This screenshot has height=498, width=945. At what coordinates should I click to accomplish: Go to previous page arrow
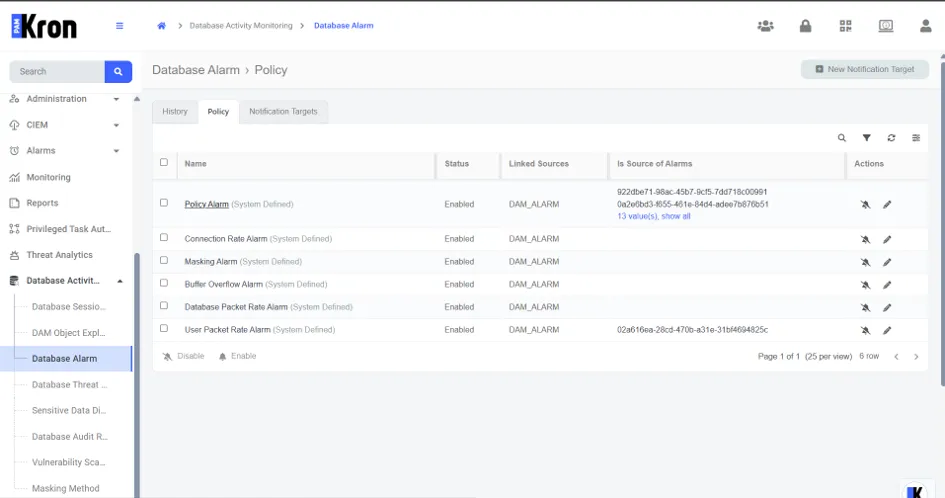click(x=896, y=357)
